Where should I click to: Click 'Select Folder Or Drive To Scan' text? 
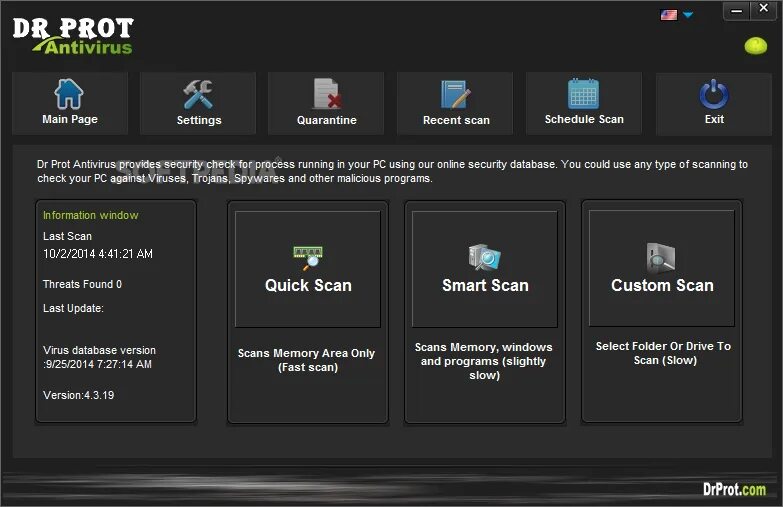tap(663, 353)
